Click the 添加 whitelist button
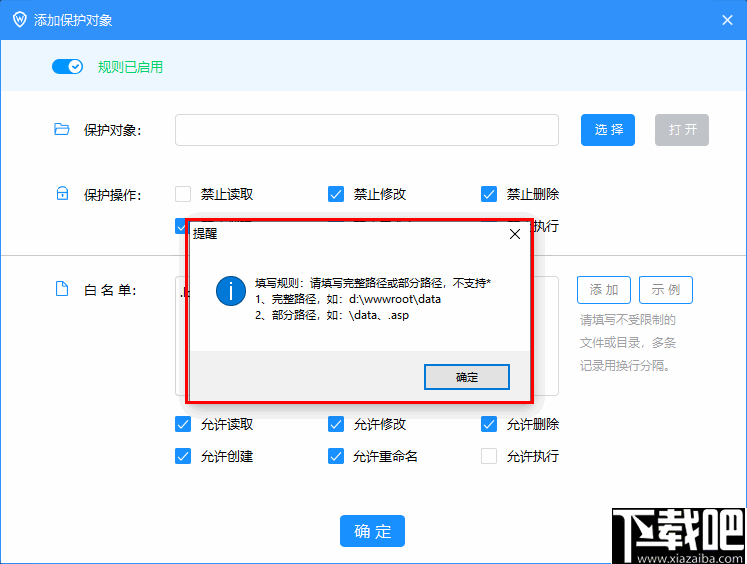This screenshot has height=564, width=747. pos(604,290)
